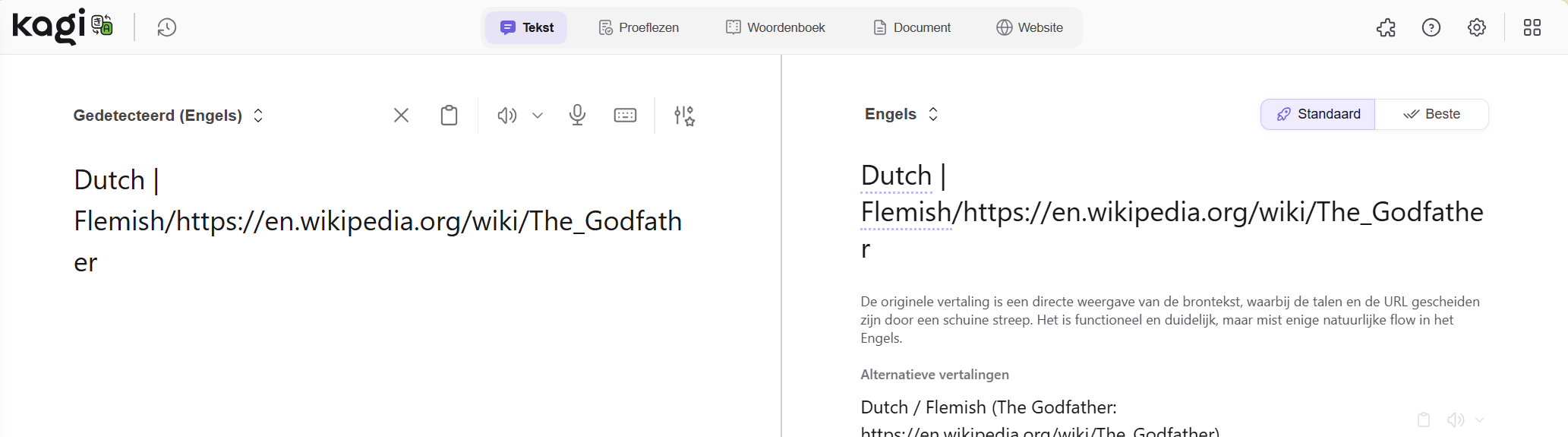Open translation history clock icon
Screen dimensions: 1568x437
click(167, 28)
